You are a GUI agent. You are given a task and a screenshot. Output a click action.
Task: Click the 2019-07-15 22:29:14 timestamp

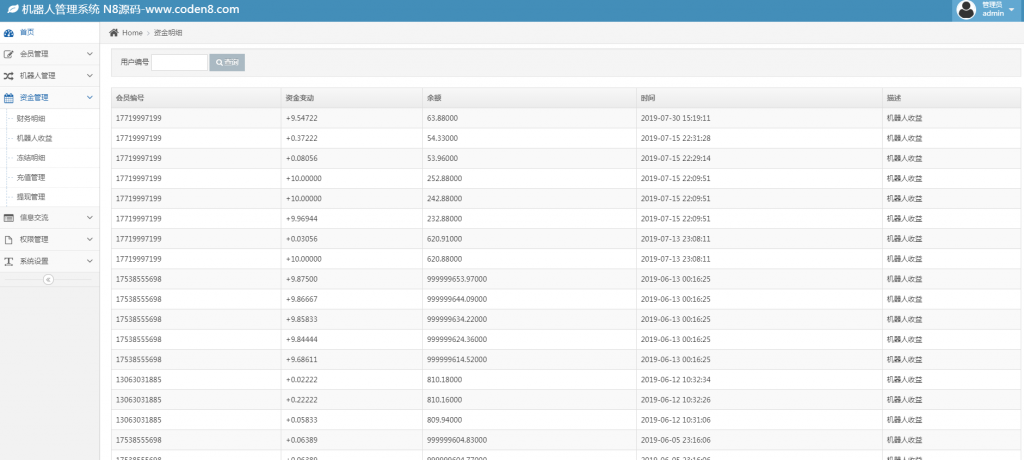tap(675, 159)
